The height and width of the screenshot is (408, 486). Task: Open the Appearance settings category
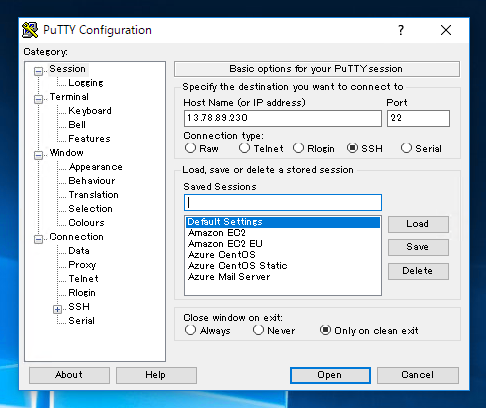96,167
